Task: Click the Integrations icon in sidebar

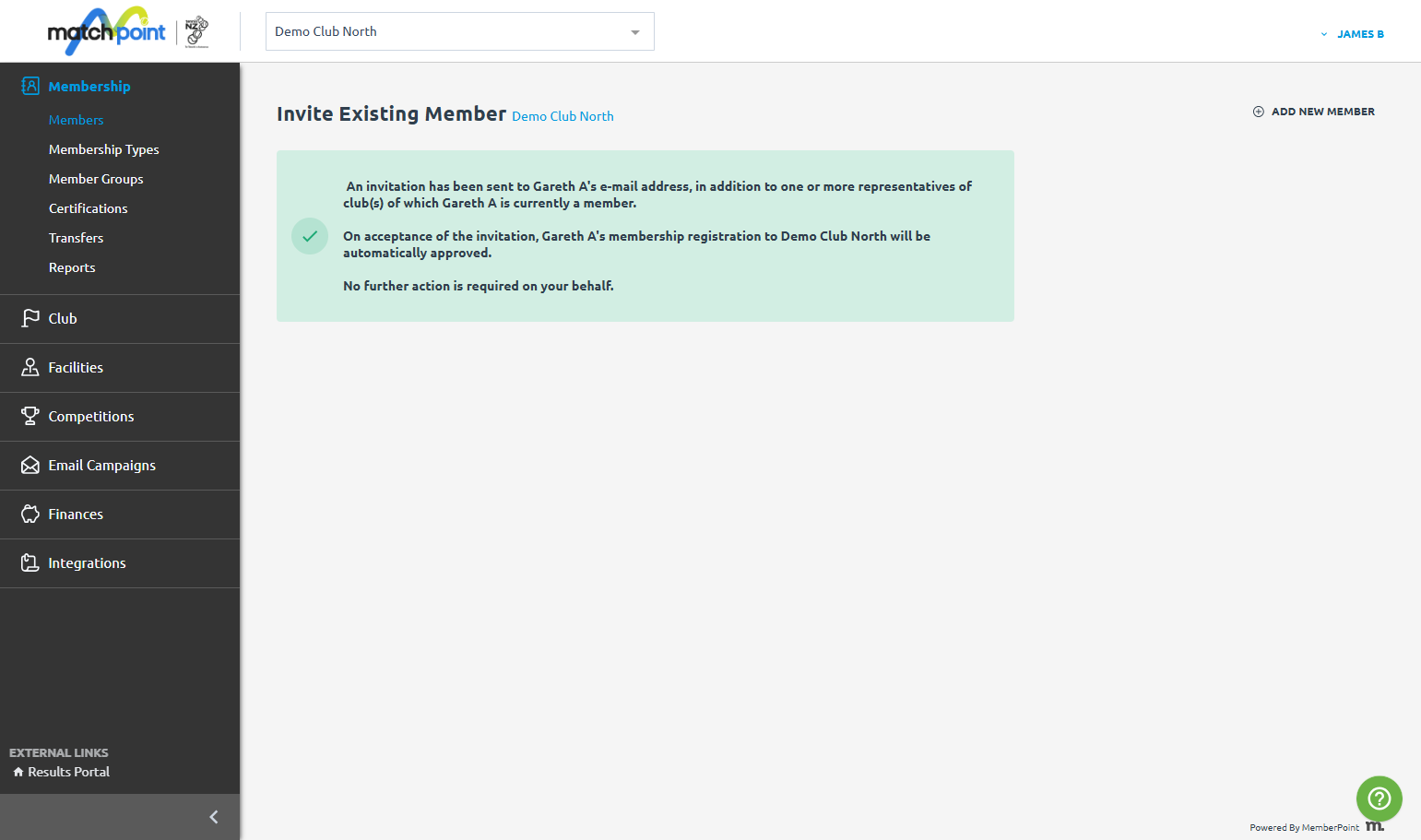Action: (30, 562)
